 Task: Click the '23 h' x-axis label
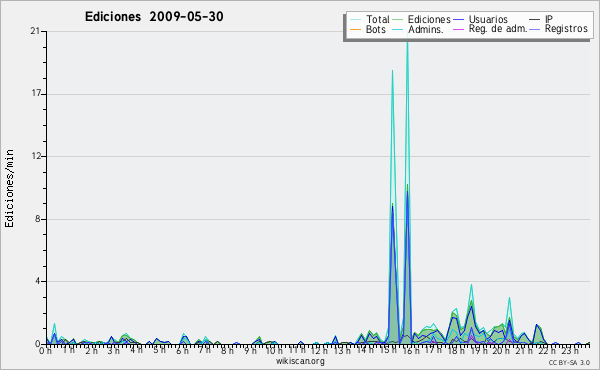570,350
